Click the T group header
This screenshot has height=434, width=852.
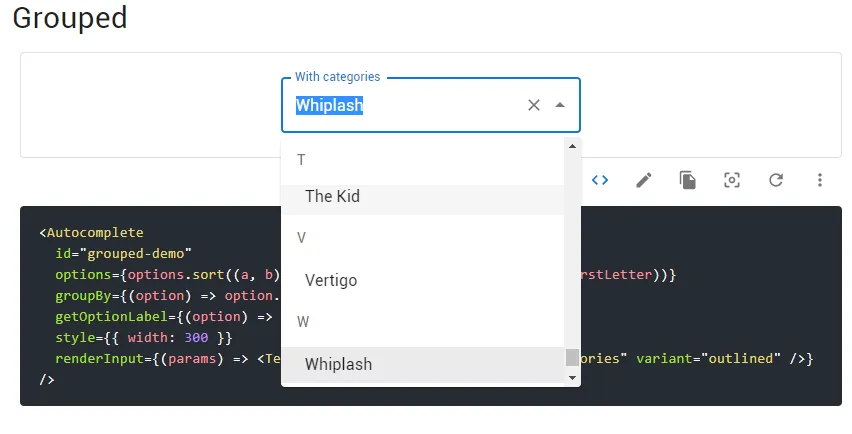[x=301, y=160]
